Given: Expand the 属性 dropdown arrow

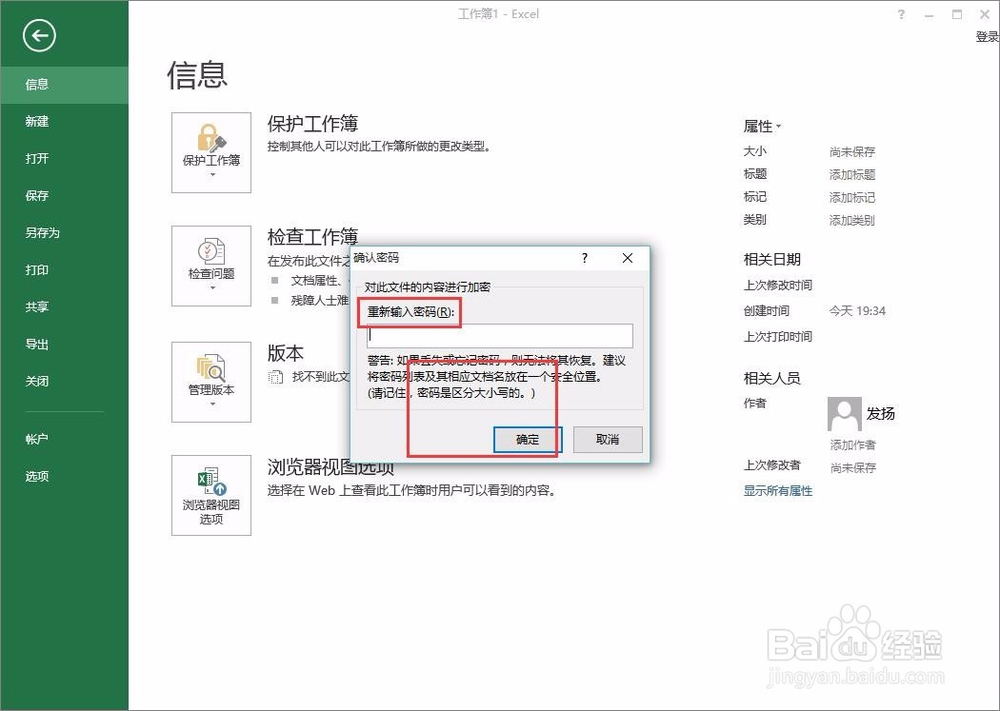Looking at the screenshot, I should pos(779,126).
